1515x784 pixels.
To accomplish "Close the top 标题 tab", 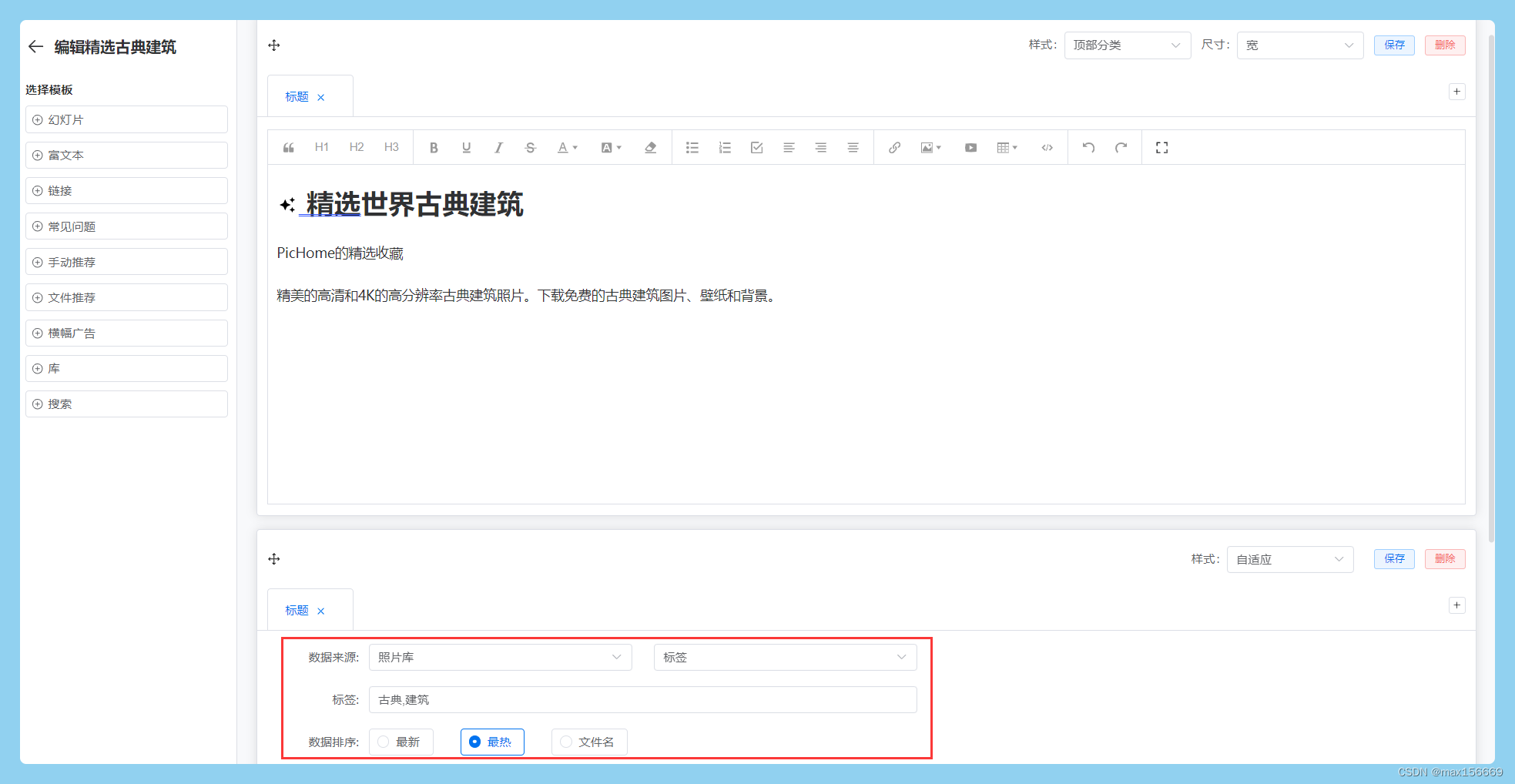I will click(x=321, y=98).
